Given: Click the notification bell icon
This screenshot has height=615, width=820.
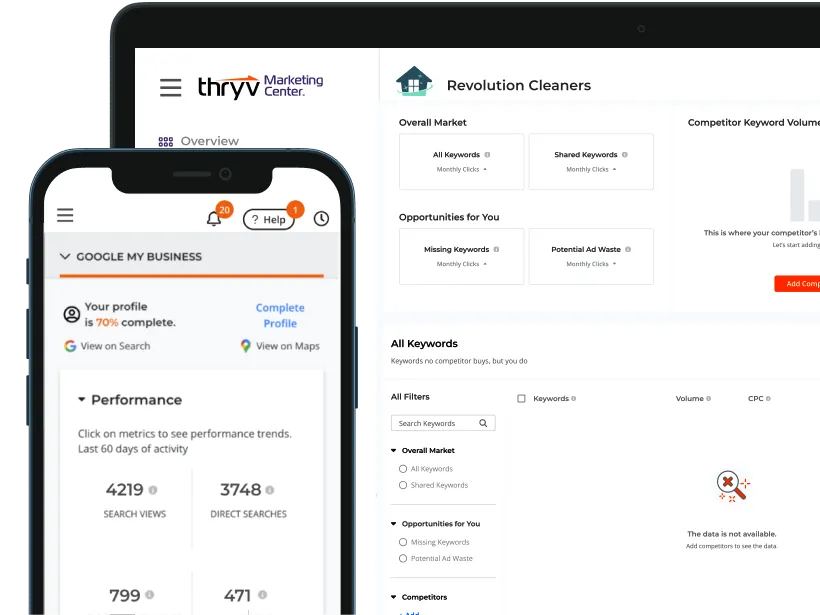Looking at the screenshot, I should point(213,216).
